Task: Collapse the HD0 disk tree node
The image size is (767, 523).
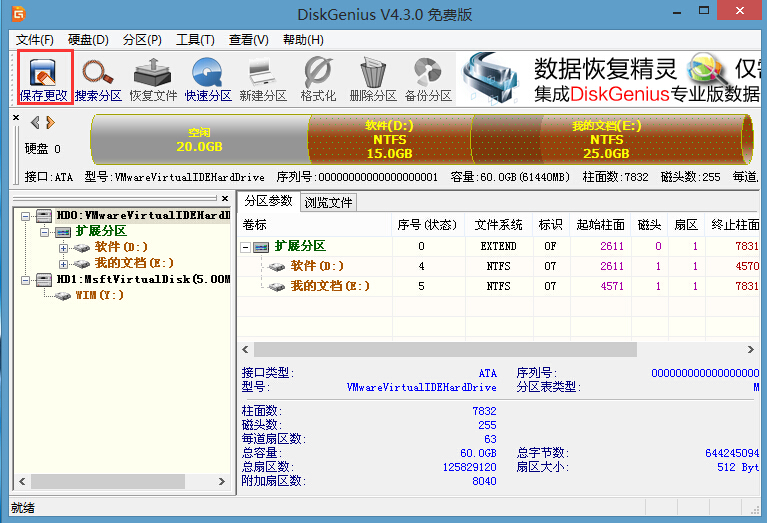Action: click(25, 216)
